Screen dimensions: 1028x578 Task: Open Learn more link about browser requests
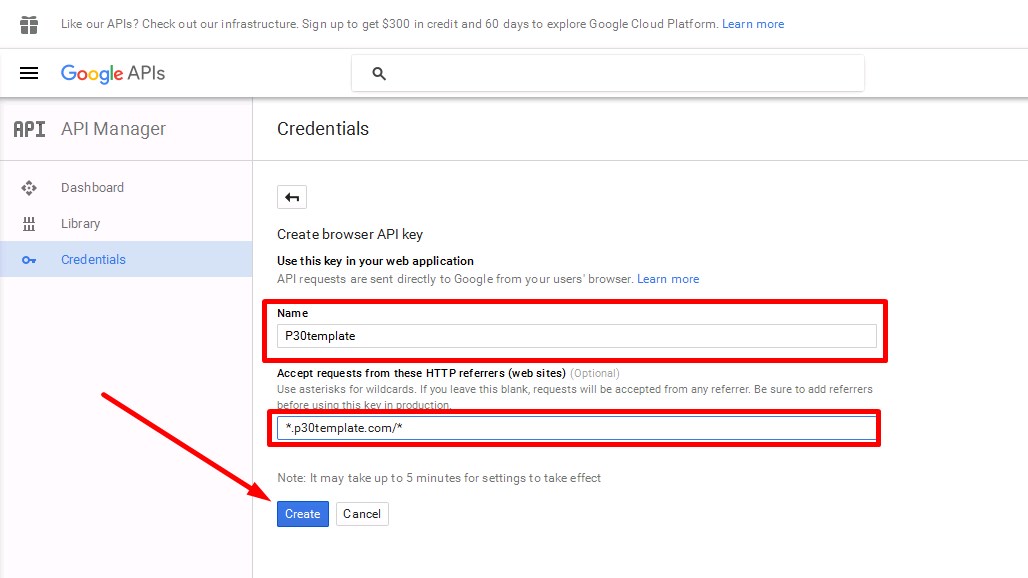click(x=668, y=279)
